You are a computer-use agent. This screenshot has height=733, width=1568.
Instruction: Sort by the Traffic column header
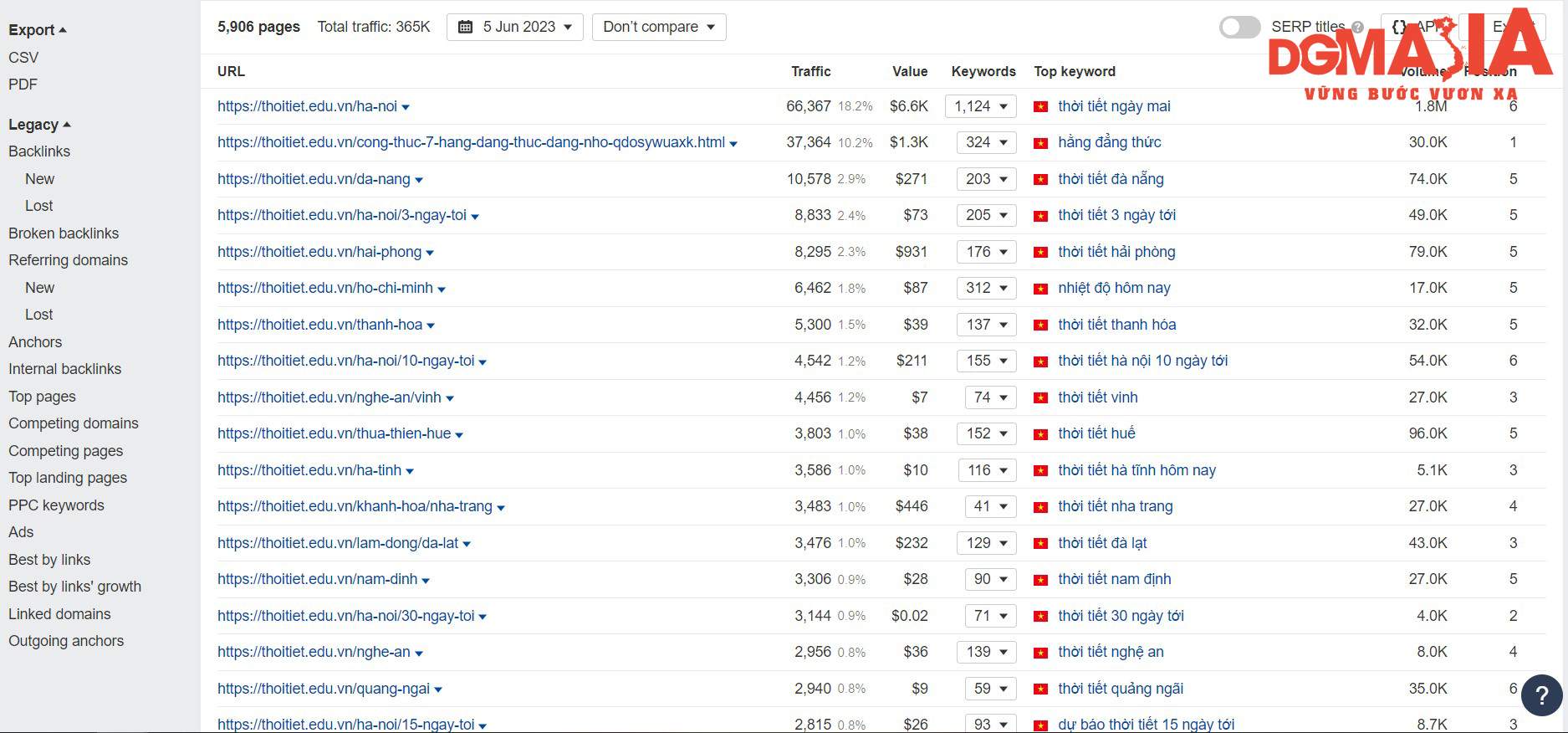(x=811, y=71)
